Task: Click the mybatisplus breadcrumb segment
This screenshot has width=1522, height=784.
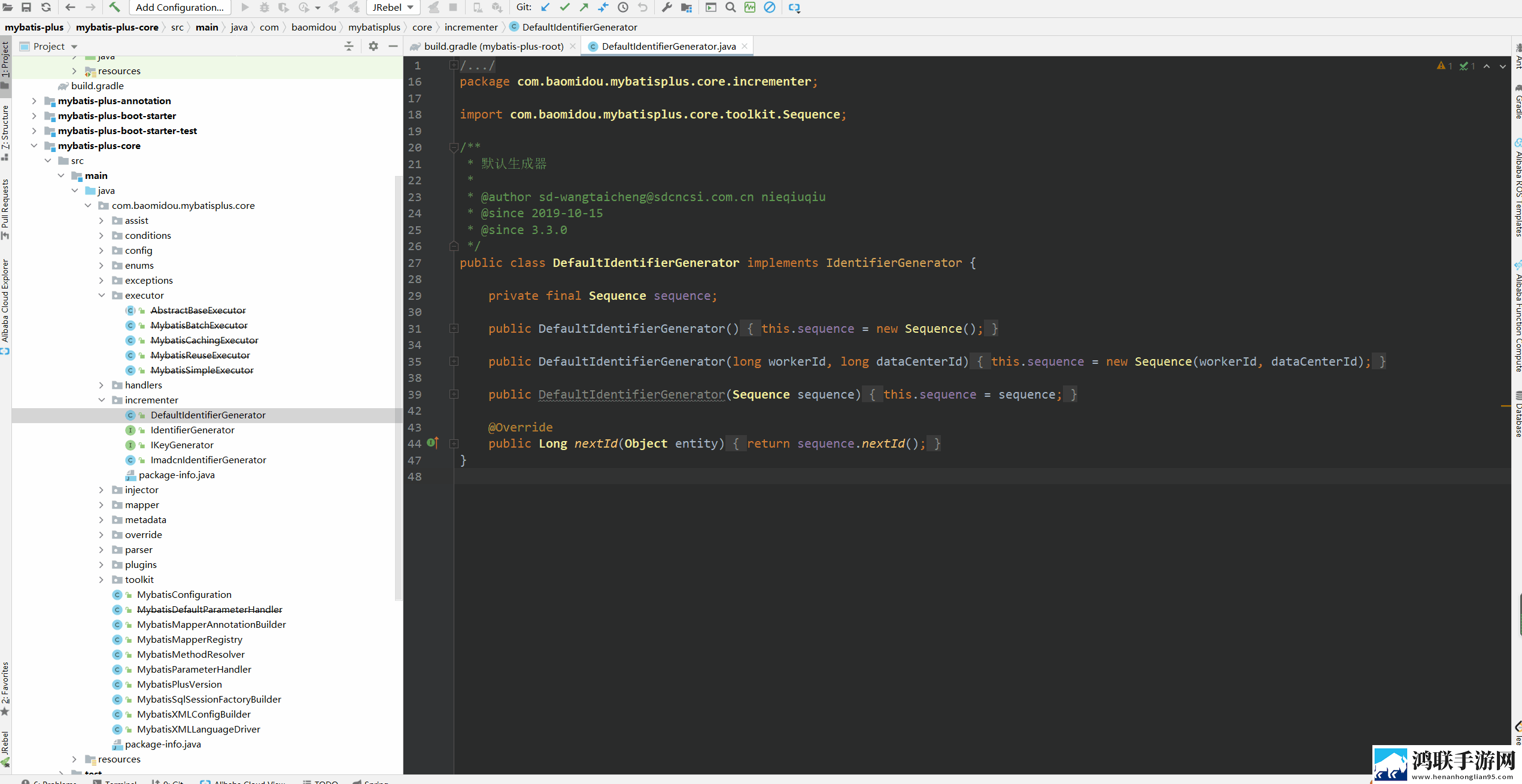Action: (x=374, y=27)
